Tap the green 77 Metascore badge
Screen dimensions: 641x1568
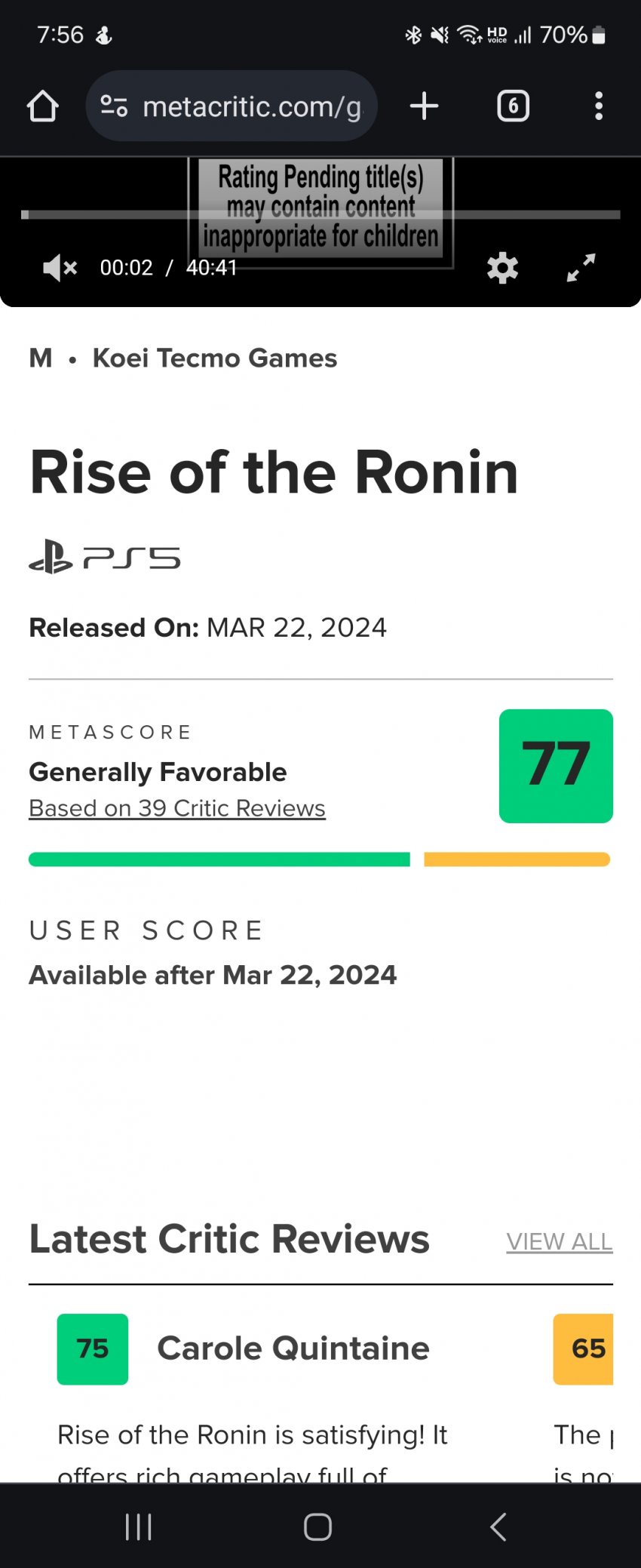click(x=556, y=766)
